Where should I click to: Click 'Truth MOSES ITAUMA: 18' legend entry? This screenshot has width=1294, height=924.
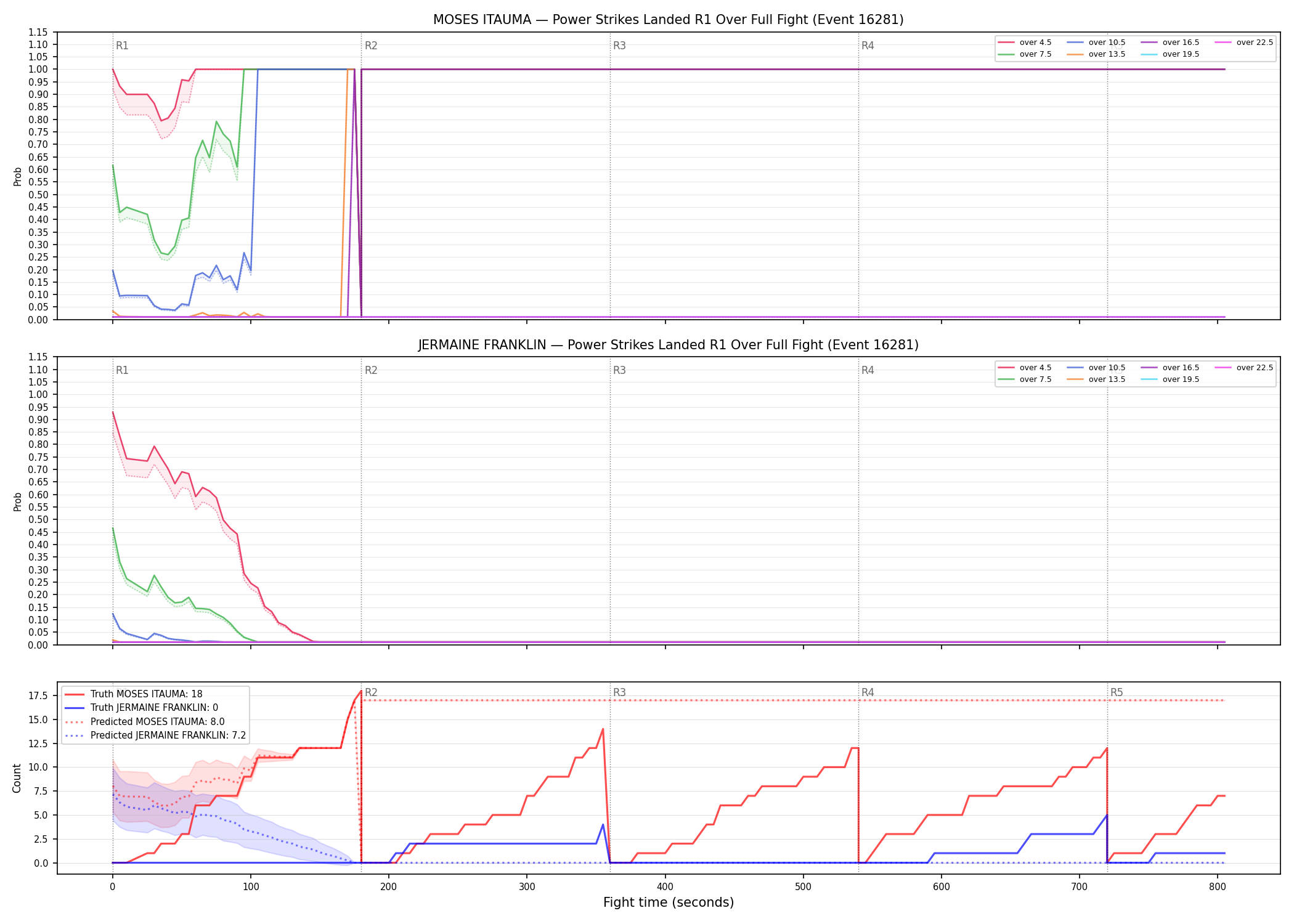[x=133, y=694]
